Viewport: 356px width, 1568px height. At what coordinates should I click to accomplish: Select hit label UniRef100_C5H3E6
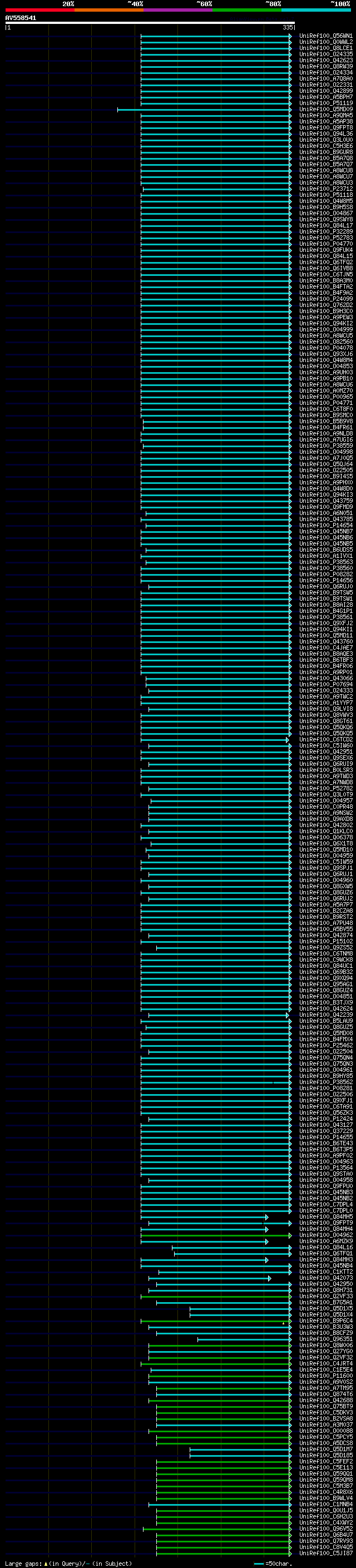pyautogui.click(x=326, y=146)
